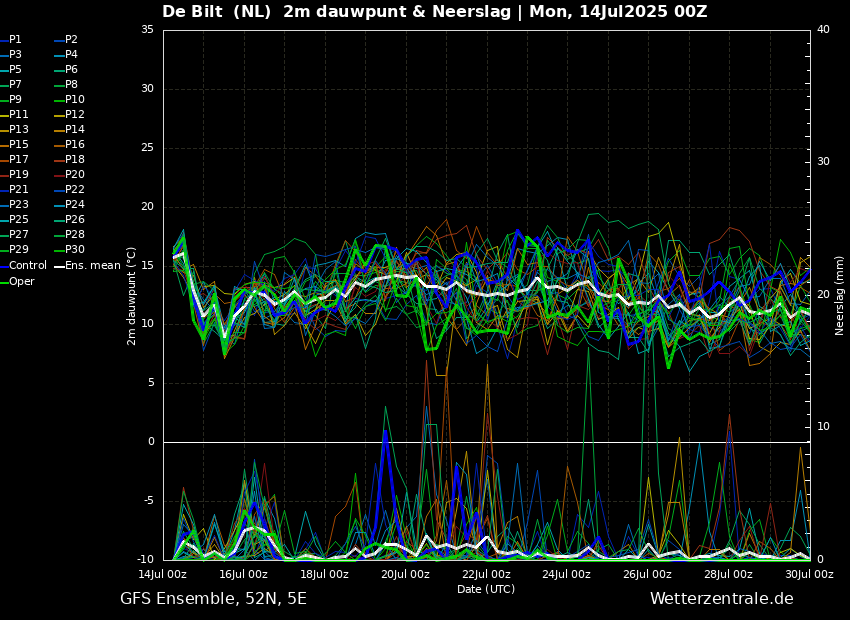The height and width of the screenshot is (620, 850).
Task: Click legend entry P7
Action: (11, 85)
